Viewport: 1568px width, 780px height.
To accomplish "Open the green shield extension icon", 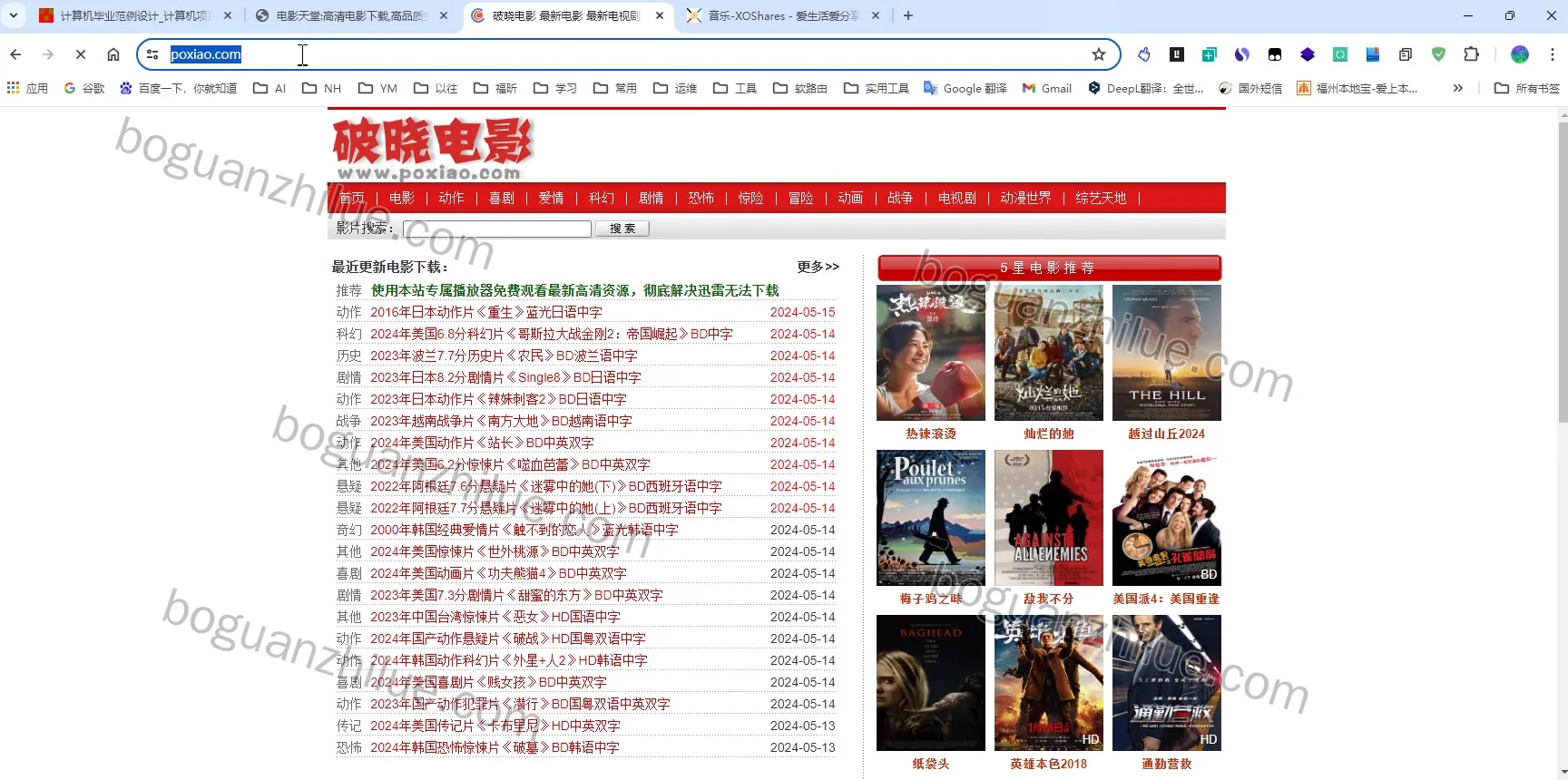I will tap(1438, 54).
